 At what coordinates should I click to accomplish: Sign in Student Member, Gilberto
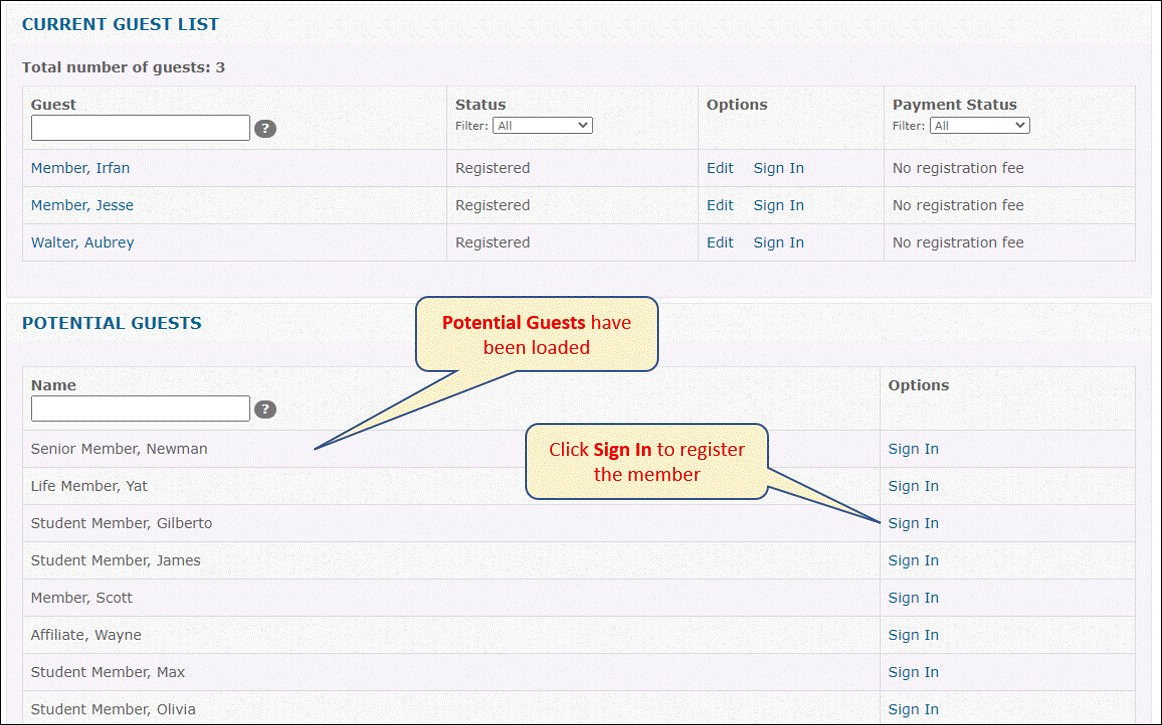click(913, 523)
